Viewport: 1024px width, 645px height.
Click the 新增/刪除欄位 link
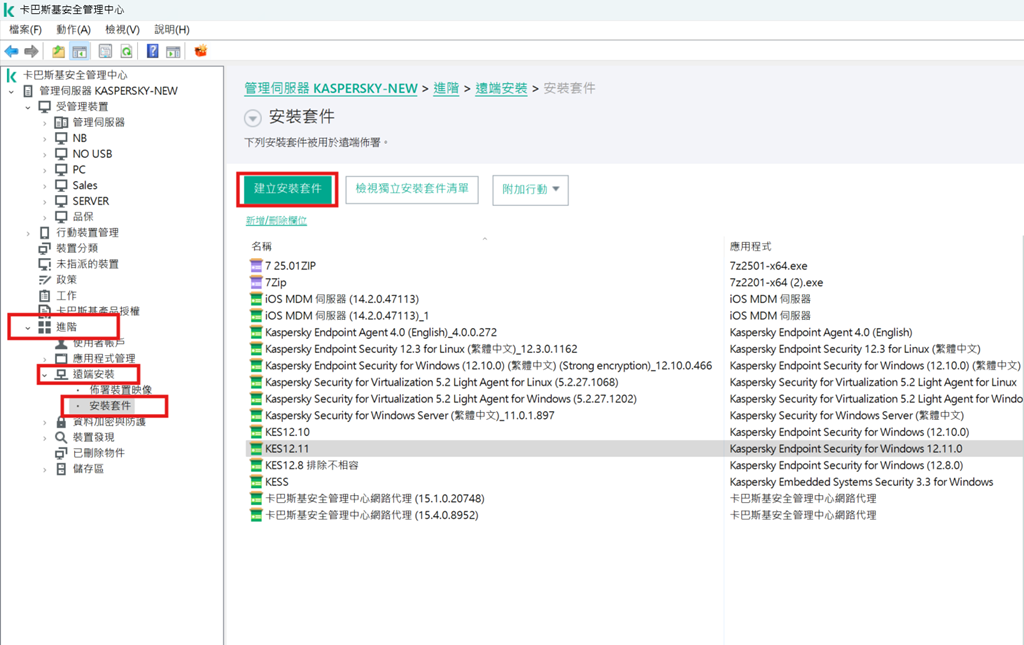point(276,220)
